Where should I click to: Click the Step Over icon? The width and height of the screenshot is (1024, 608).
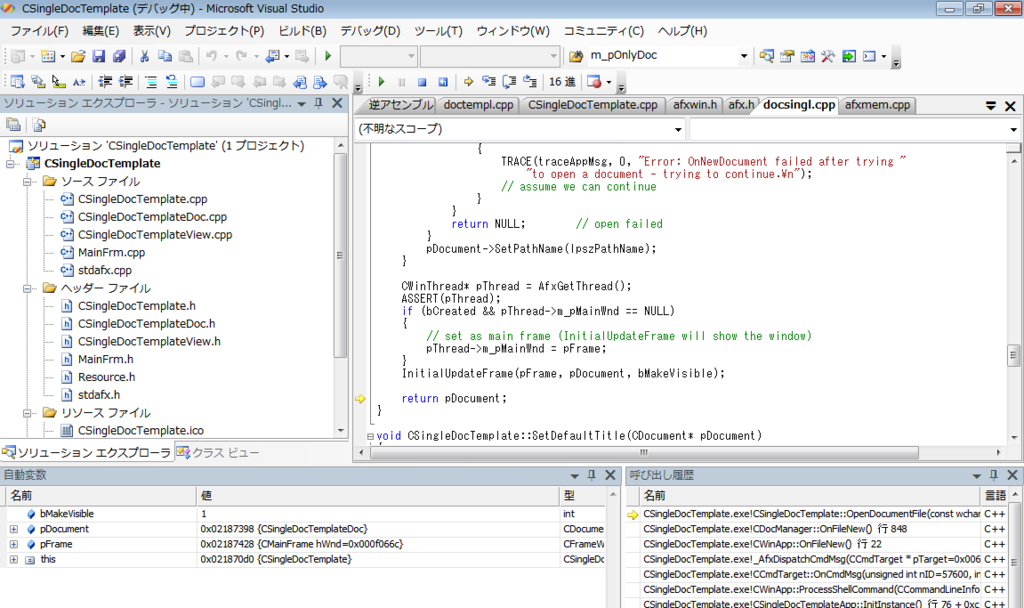tap(509, 82)
